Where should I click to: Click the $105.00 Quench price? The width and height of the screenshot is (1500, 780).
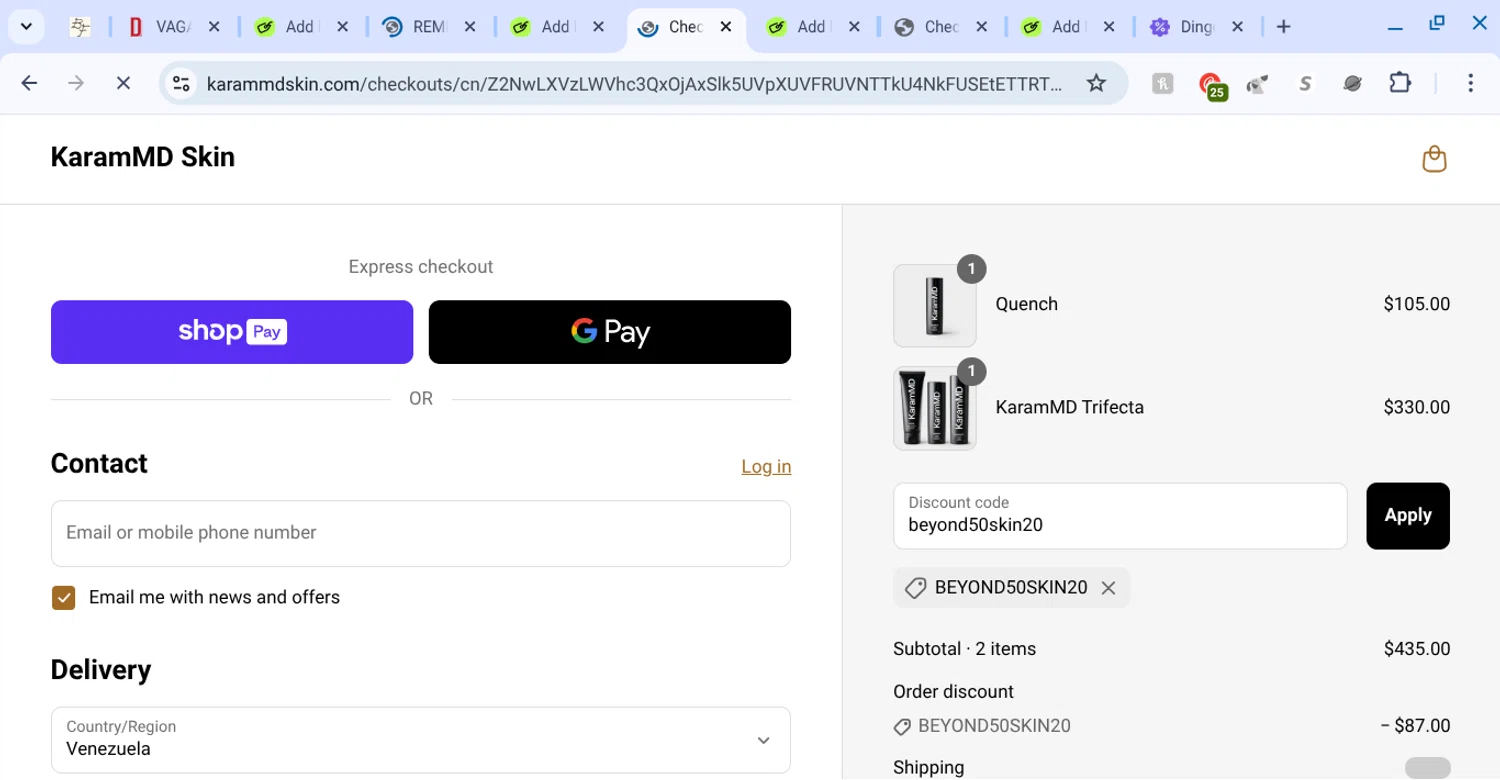pyautogui.click(x=1416, y=304)
